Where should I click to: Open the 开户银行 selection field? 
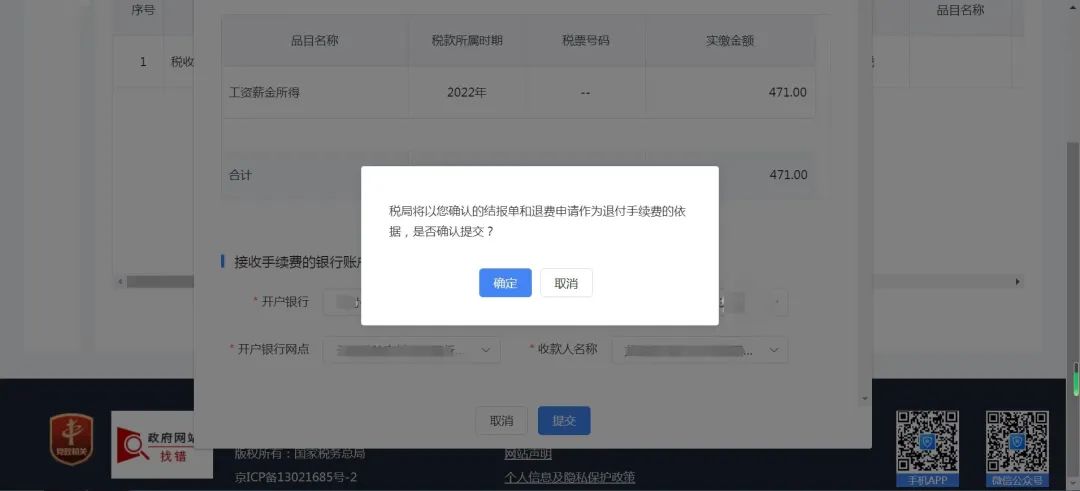pyautogui.click(x=342, y=302)
